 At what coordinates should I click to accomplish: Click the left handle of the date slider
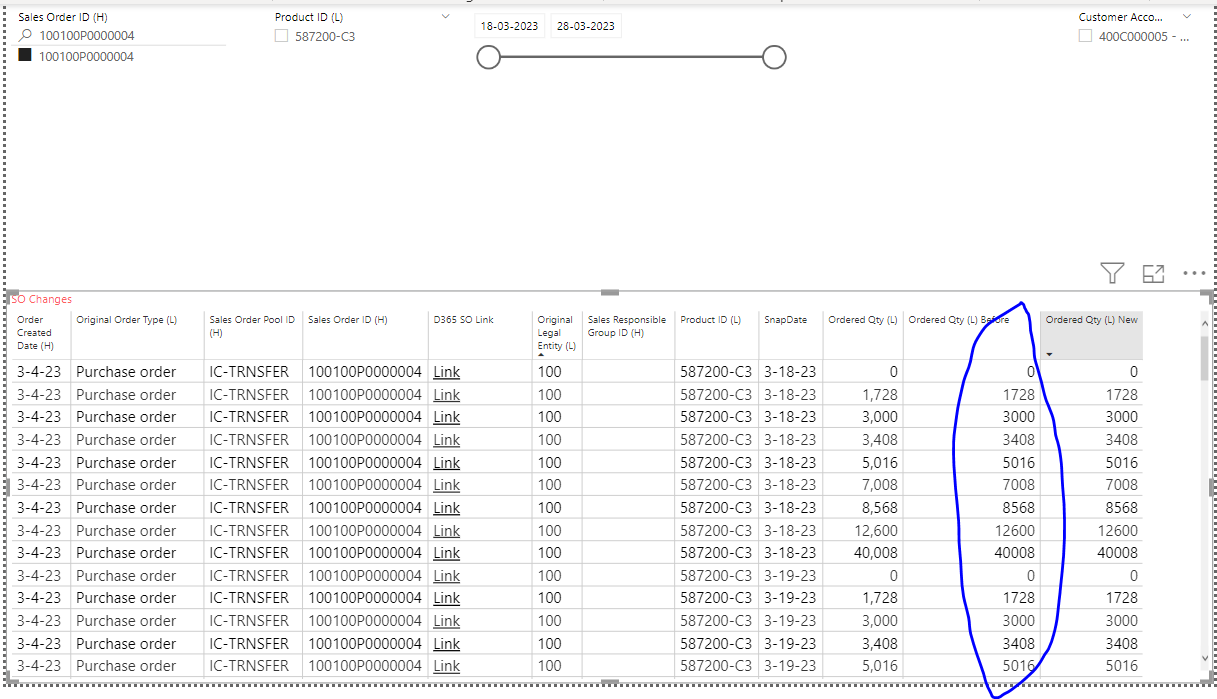coord(488,58)
